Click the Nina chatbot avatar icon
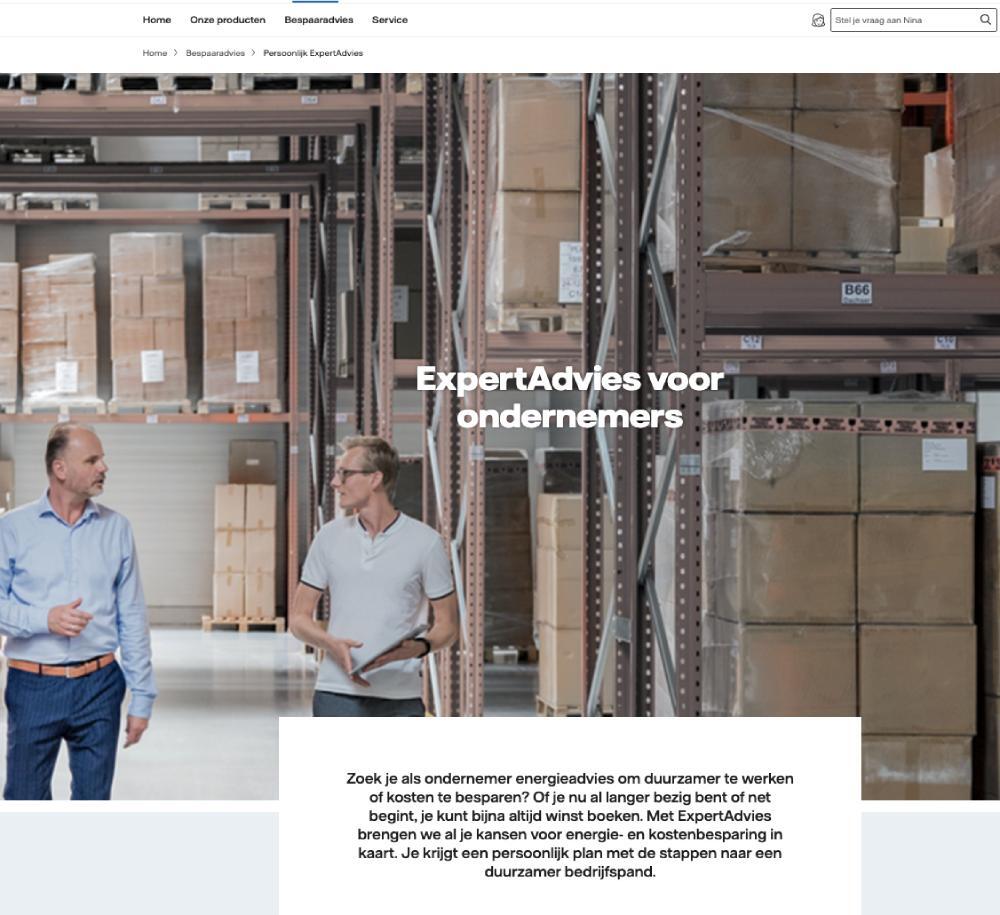The image size is (1000, 915). coord(819,19)
